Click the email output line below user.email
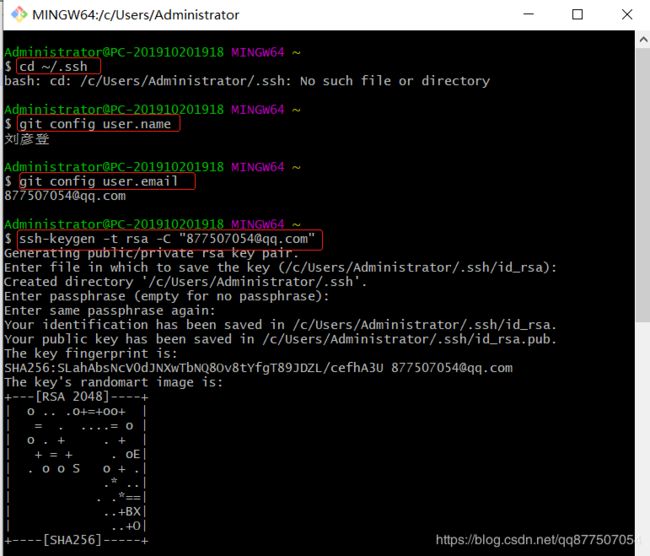The width and height of the screenshot is (650, 556). (x=65, y=195)
